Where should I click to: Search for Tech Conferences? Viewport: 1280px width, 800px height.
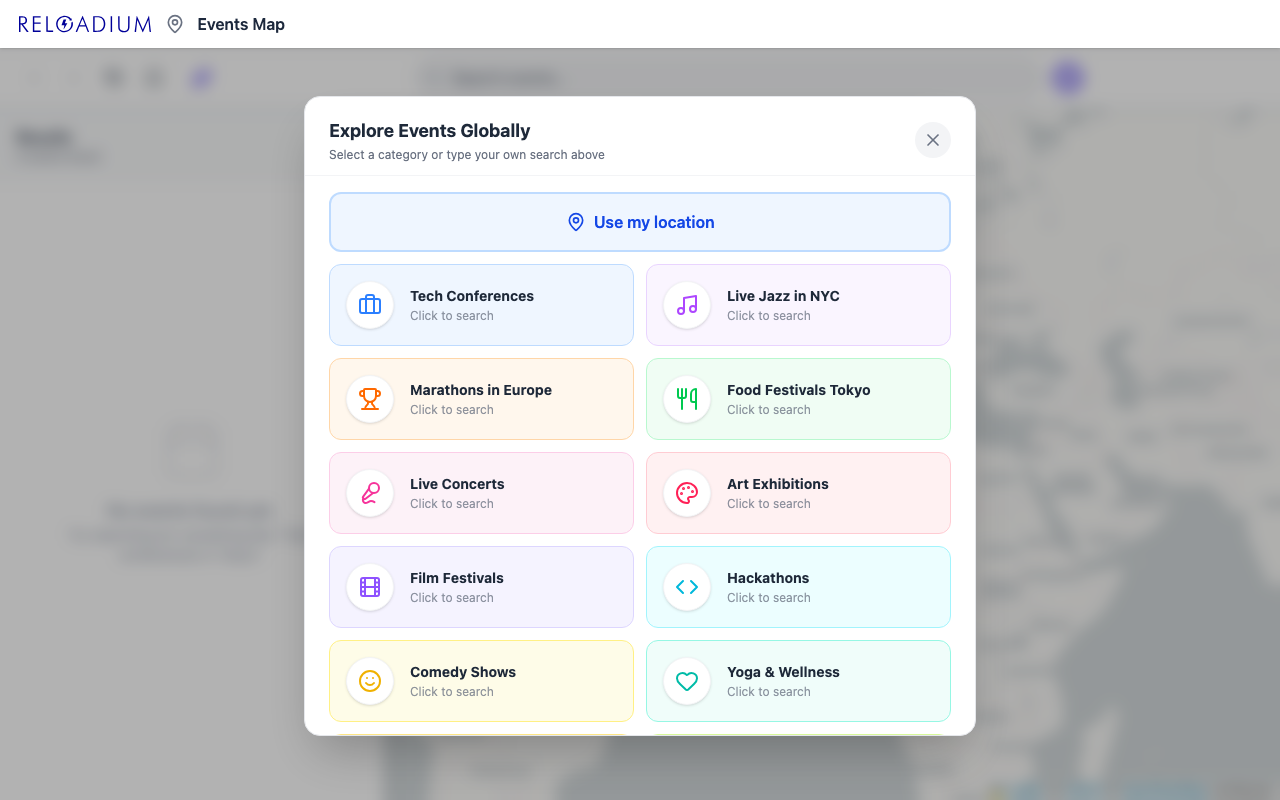481,304
